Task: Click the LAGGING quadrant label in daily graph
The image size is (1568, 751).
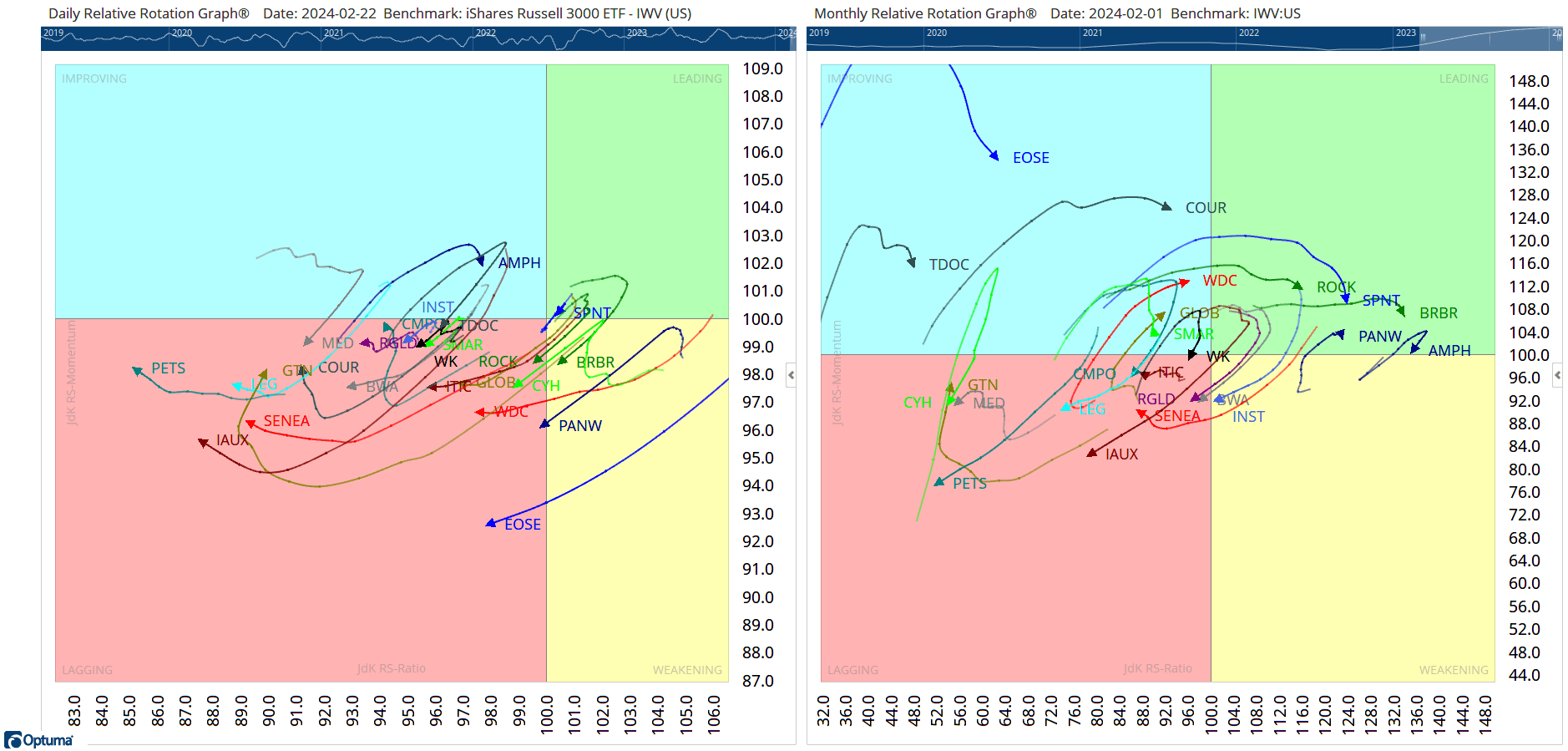Action: tap(87, 670)
